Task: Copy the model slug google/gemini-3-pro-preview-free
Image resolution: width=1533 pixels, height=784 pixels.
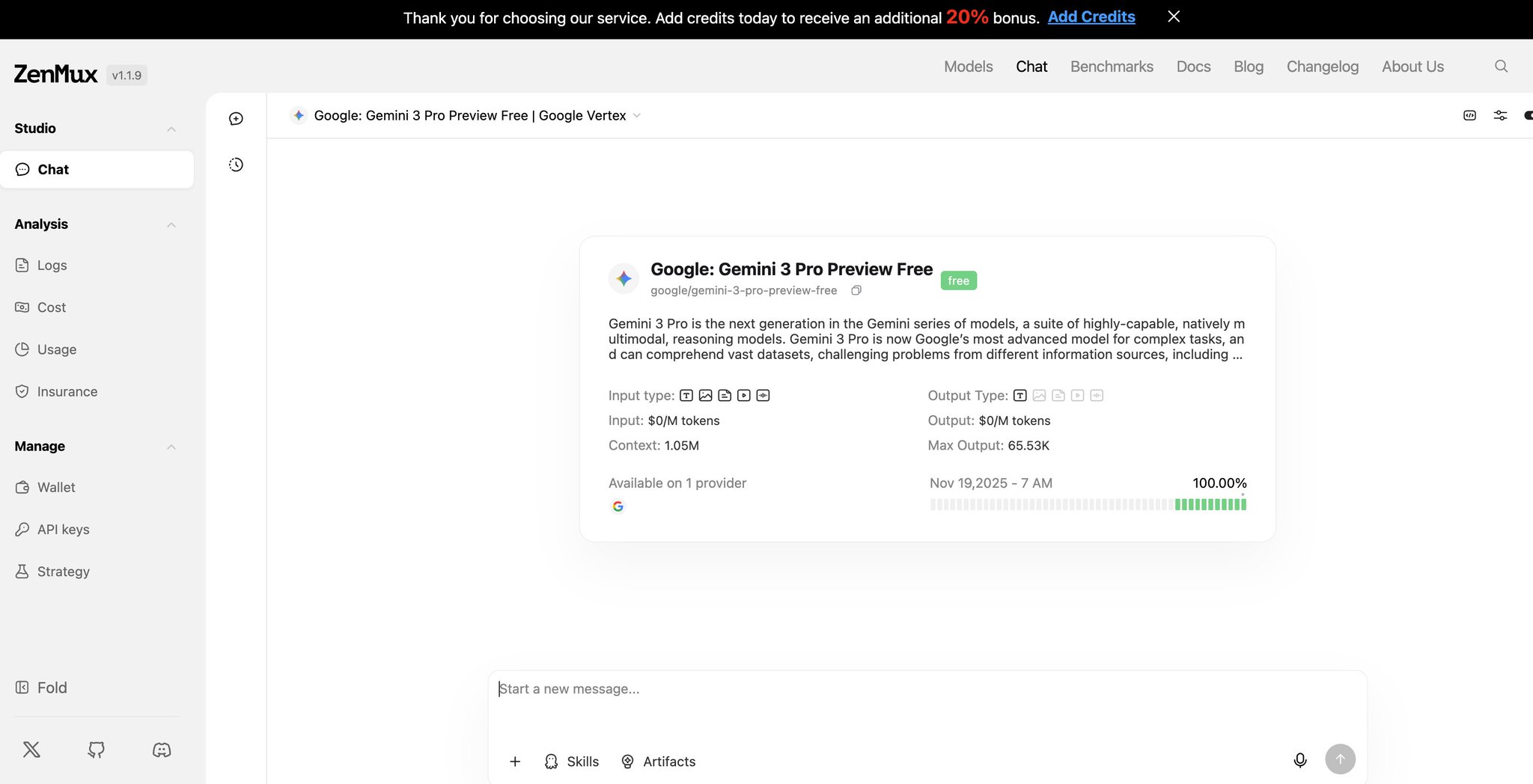Action: [x=856, y=290]
